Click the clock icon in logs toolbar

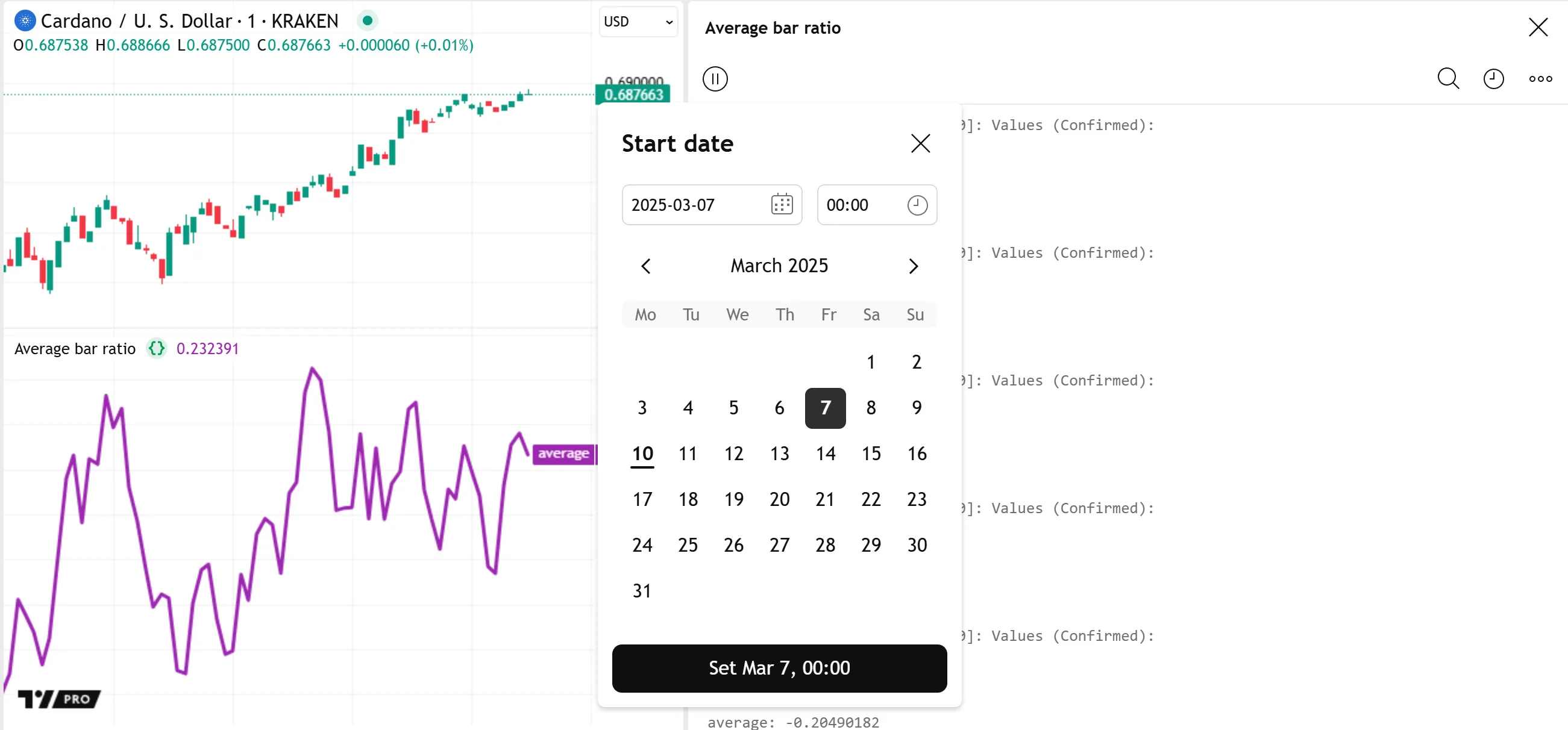tap(1493, 79)
